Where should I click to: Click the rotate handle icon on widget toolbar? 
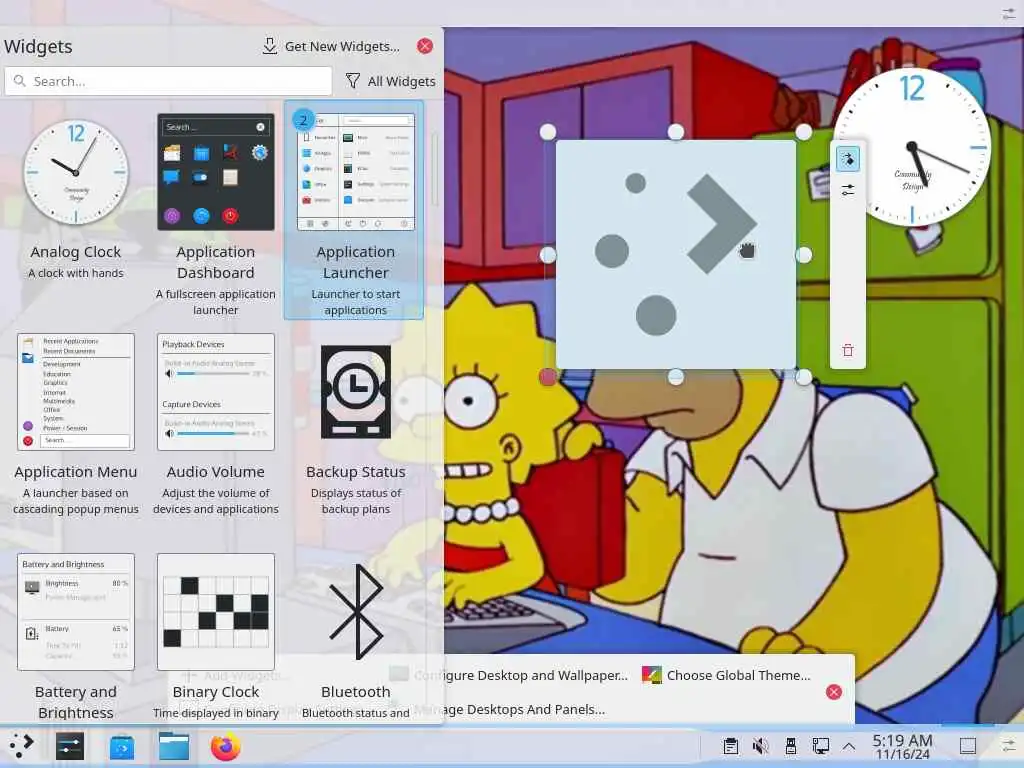(x=848, y=159)
